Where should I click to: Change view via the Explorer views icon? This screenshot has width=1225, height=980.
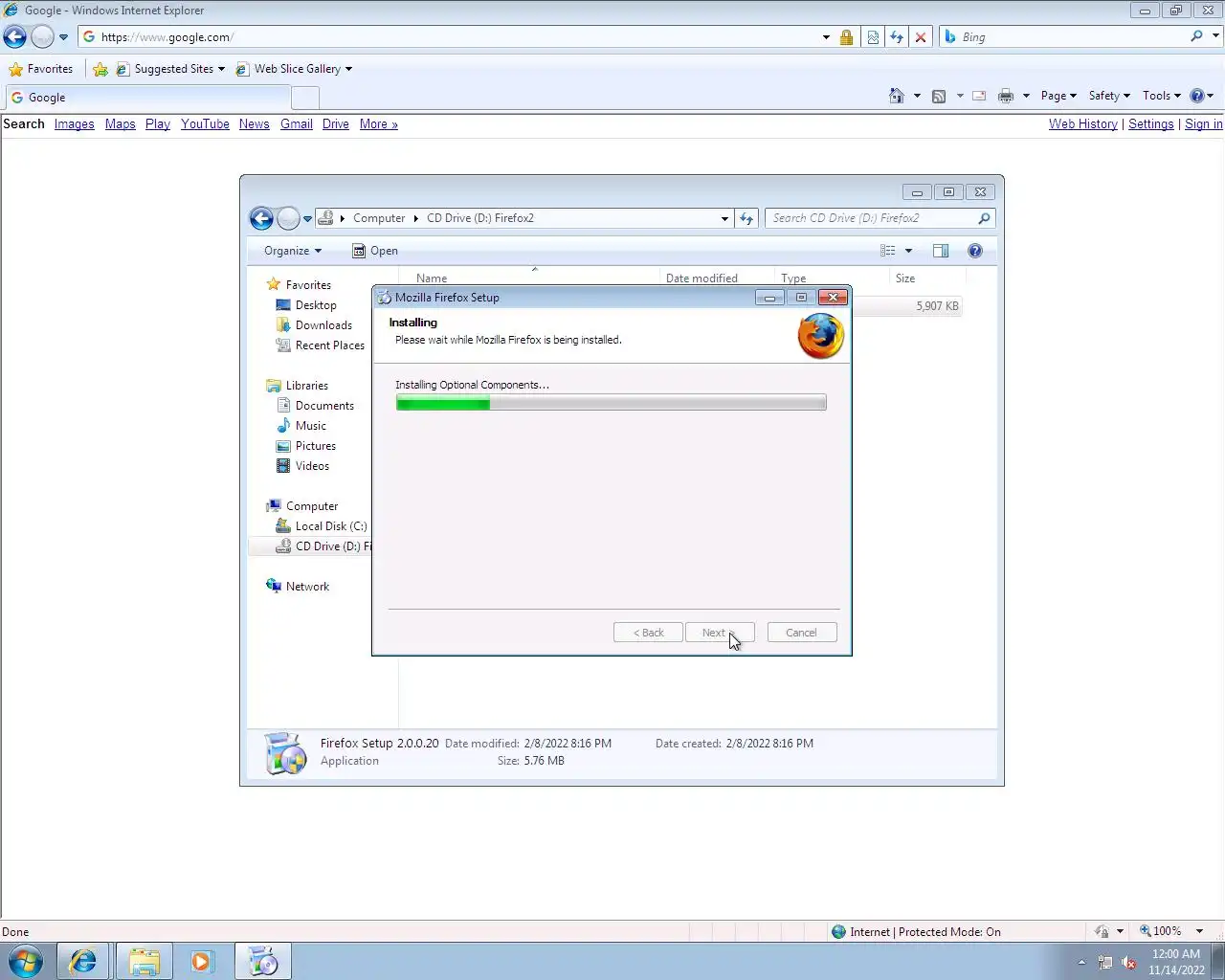[888, 251]
